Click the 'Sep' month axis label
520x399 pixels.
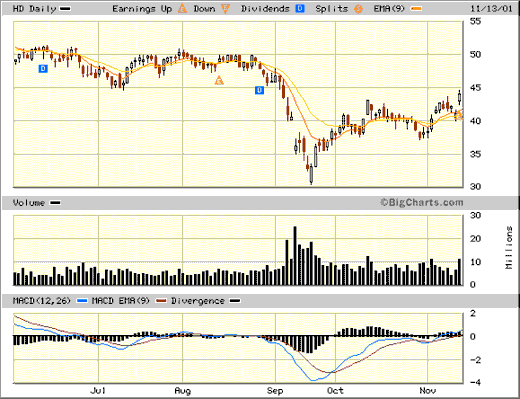(275, 391)
